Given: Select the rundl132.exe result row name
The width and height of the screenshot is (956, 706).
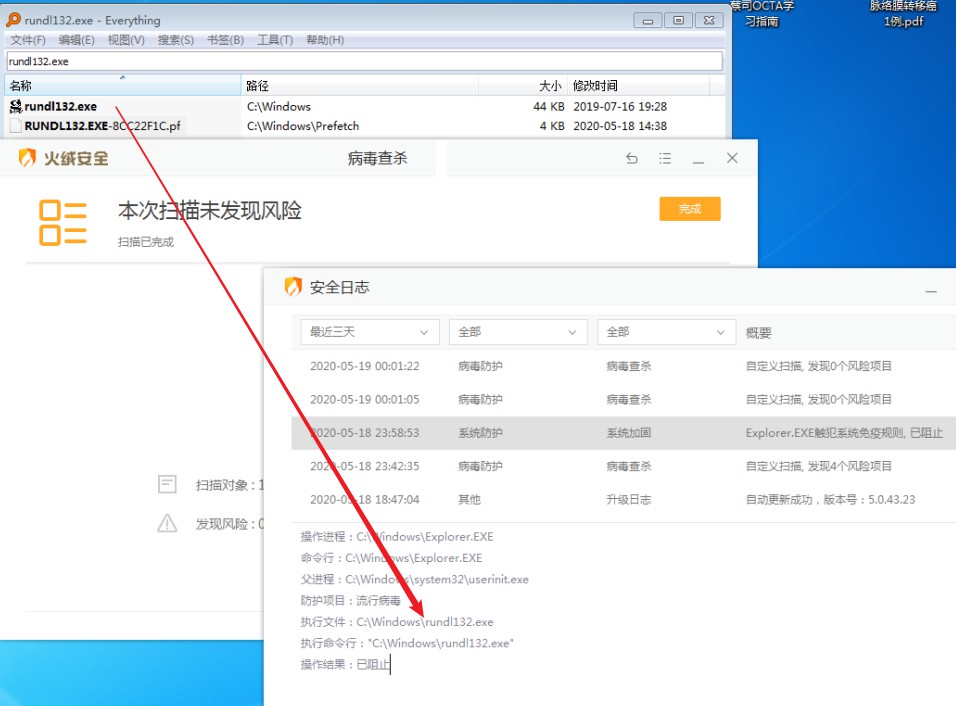Looking at the screenshot, I should click(60, 107).
